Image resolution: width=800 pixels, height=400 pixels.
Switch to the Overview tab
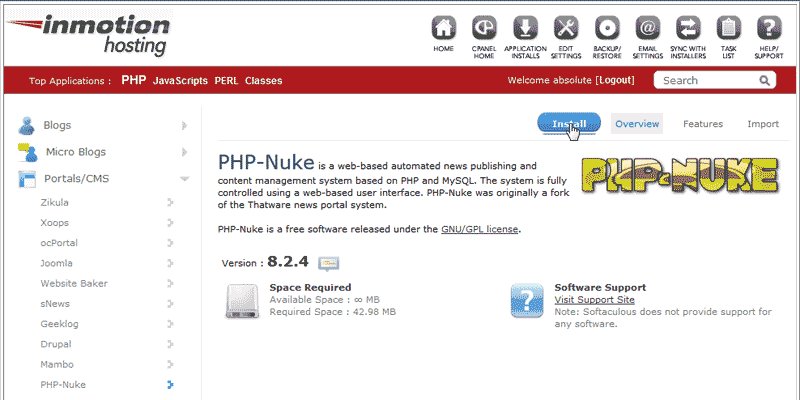coord(637,124)
